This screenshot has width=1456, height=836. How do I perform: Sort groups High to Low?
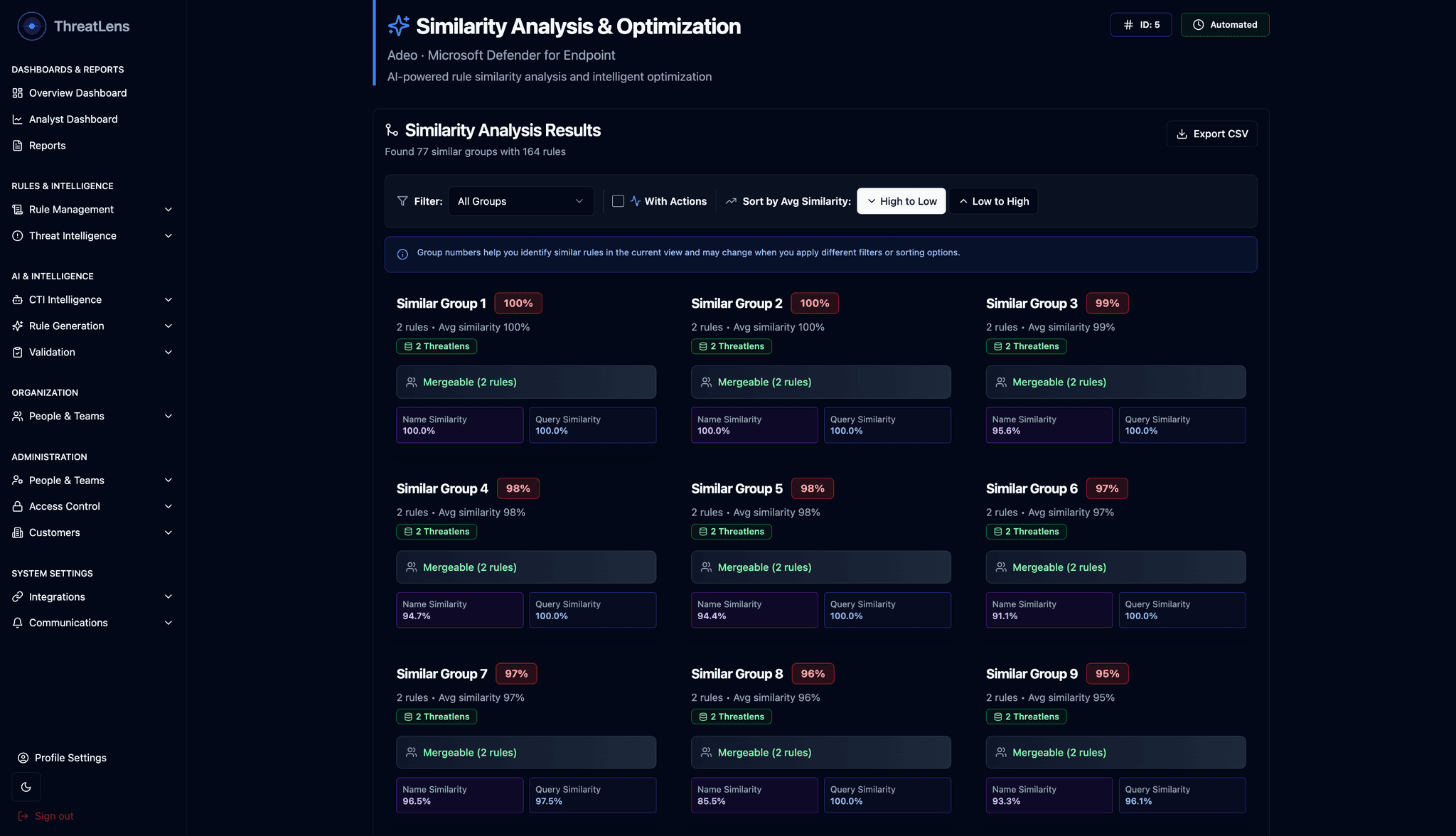(x=901, y=201)
